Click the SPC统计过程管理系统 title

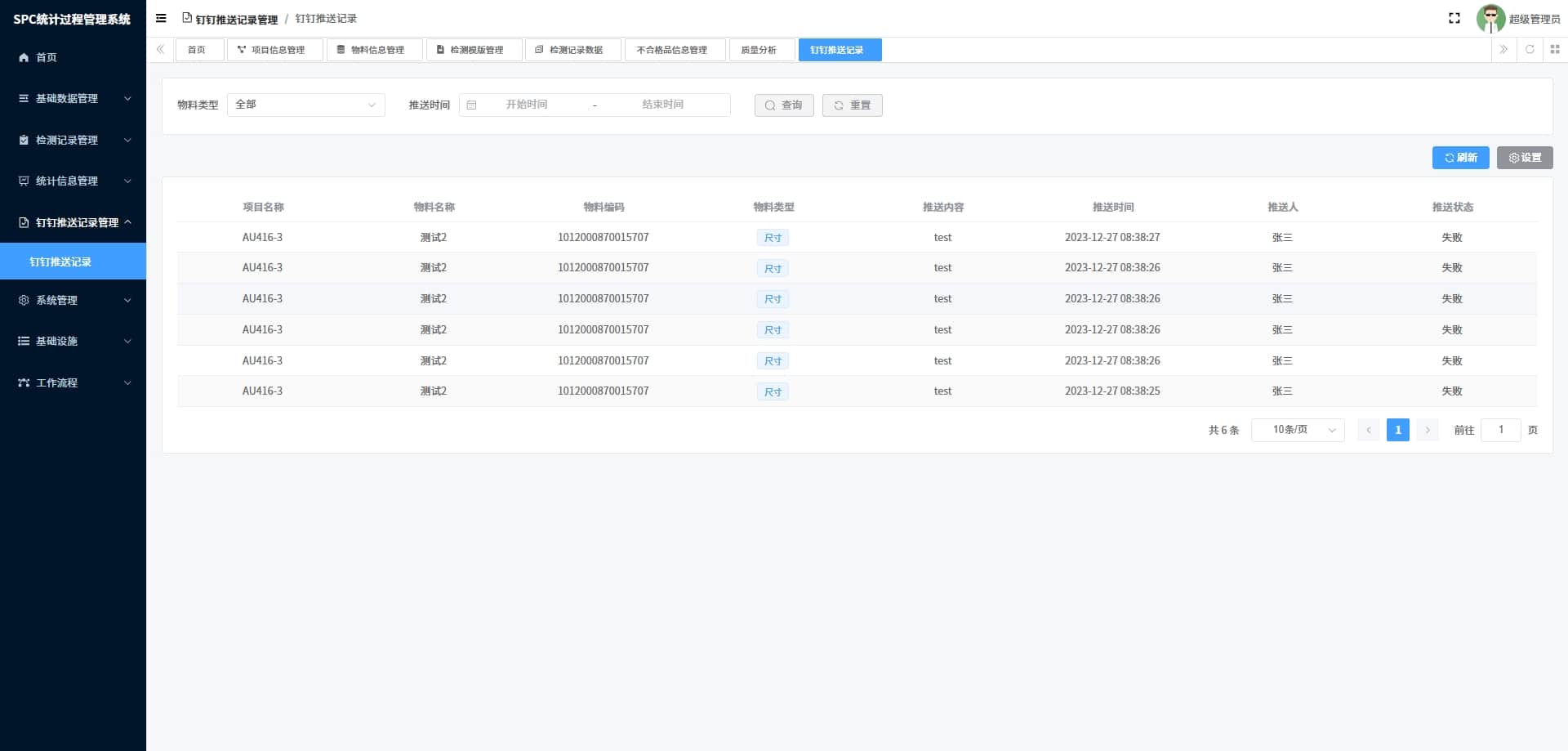point(72,19)
